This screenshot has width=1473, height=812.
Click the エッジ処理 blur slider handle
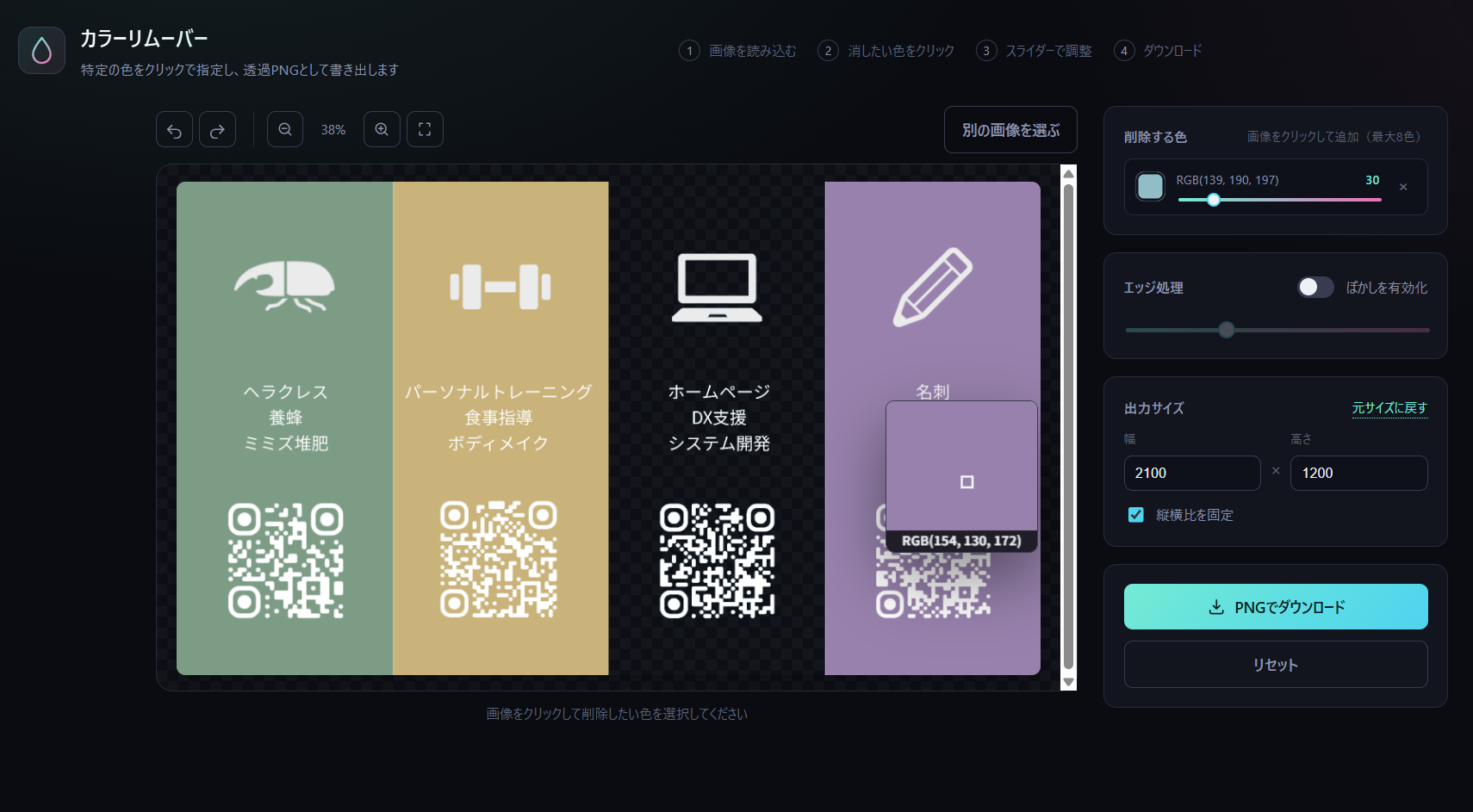[x=1227, y=330]
